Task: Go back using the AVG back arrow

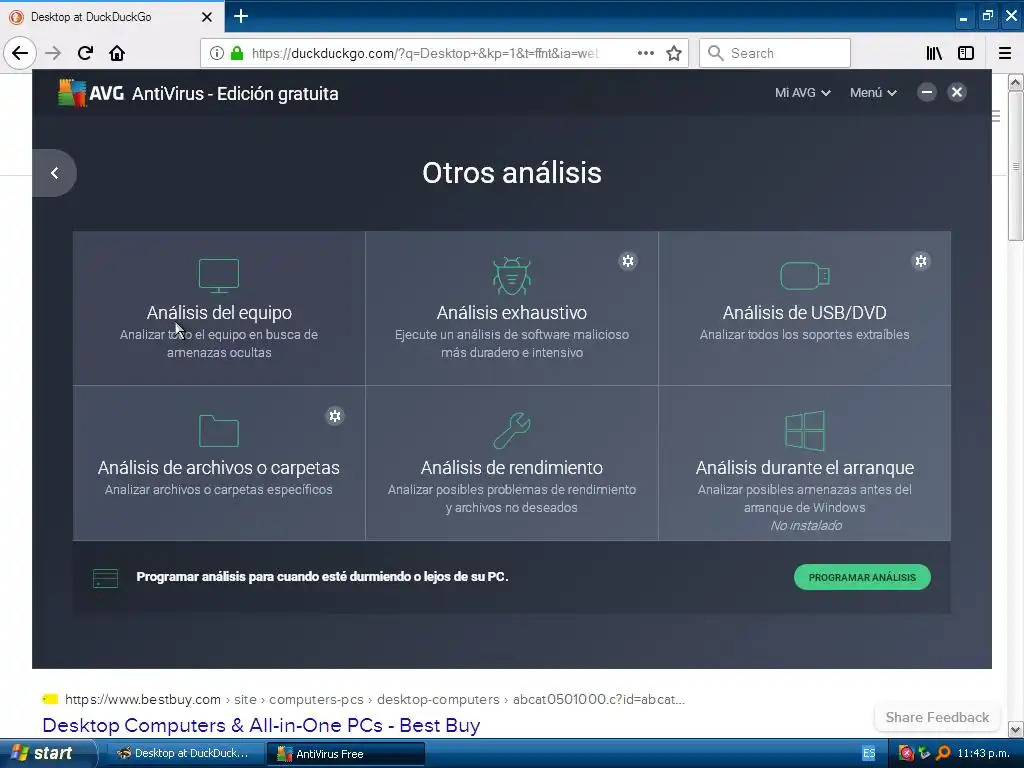Action: [x=54, y=173]
